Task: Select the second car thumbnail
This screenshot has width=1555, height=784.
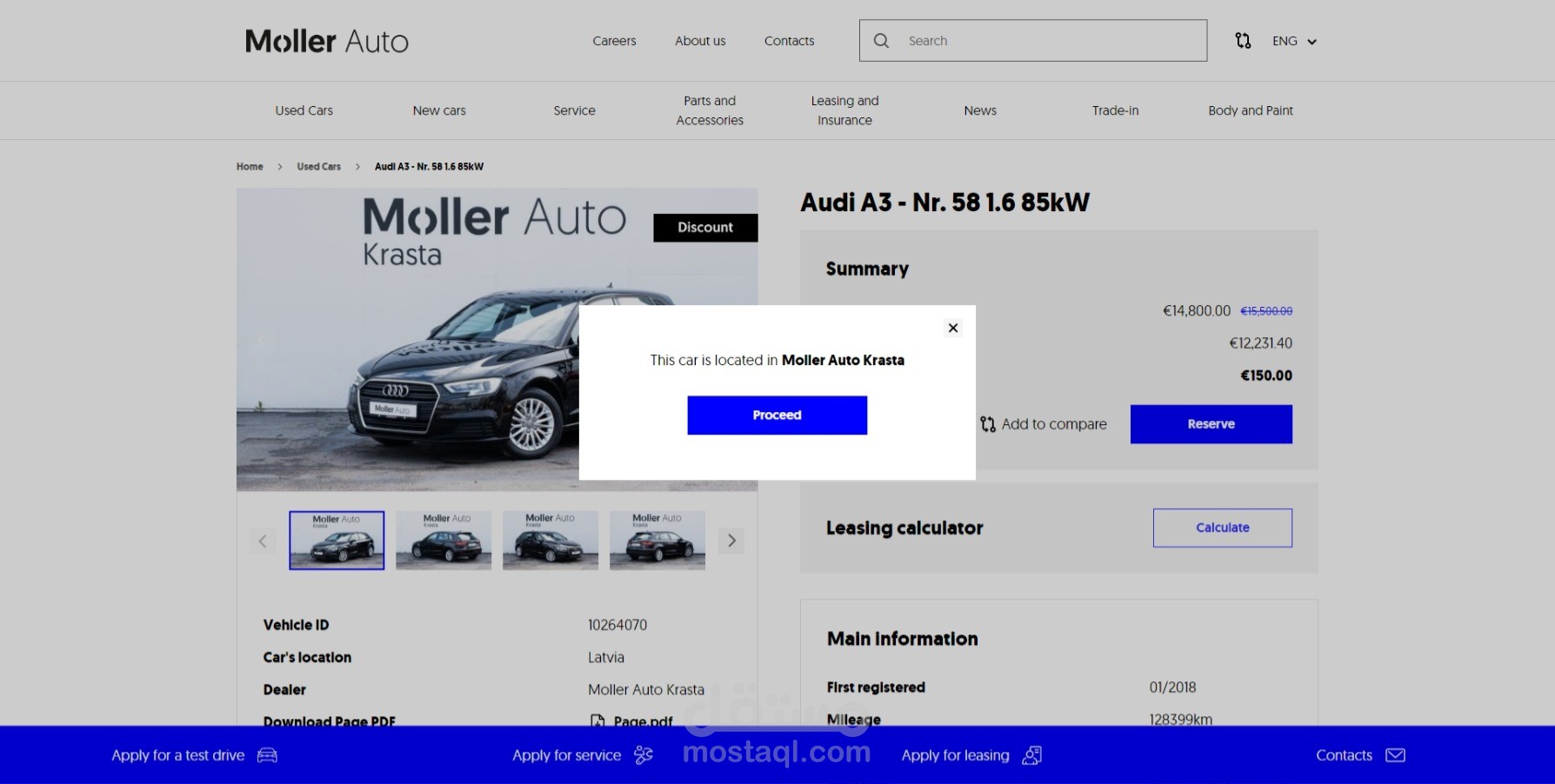Action: click(x=444, y=541)
